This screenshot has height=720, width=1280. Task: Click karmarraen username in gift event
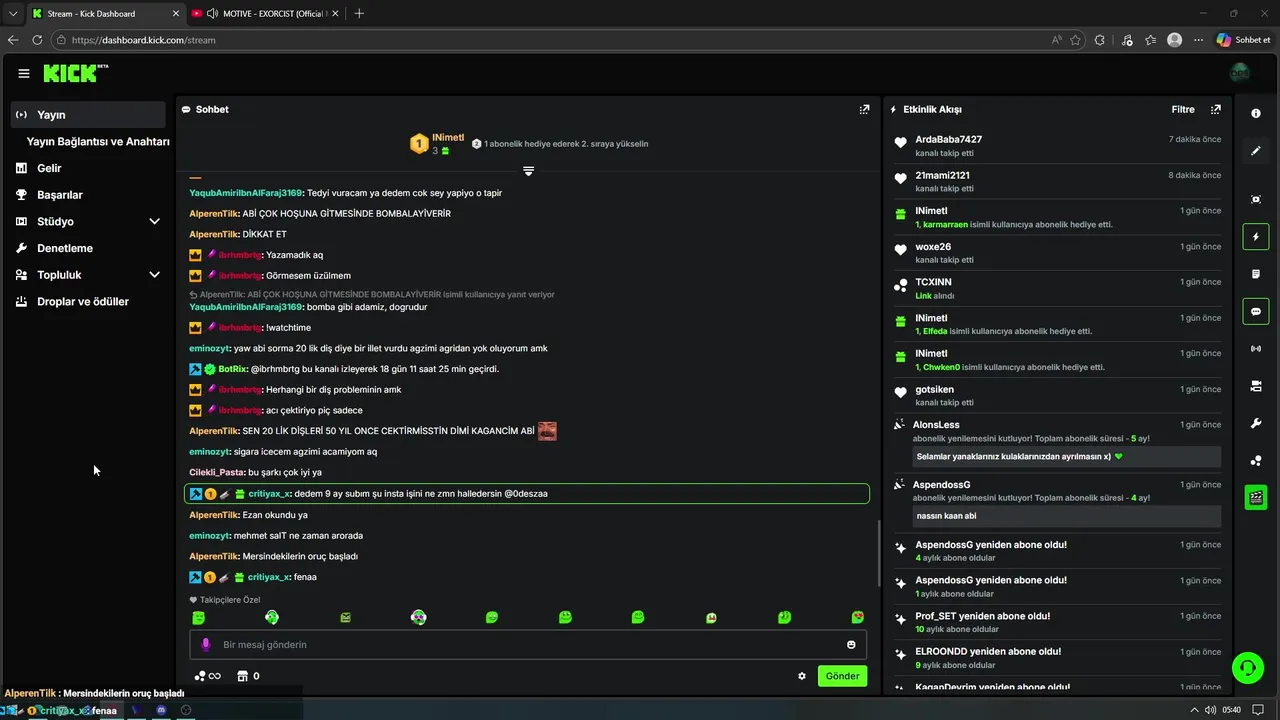click(944, 225)
